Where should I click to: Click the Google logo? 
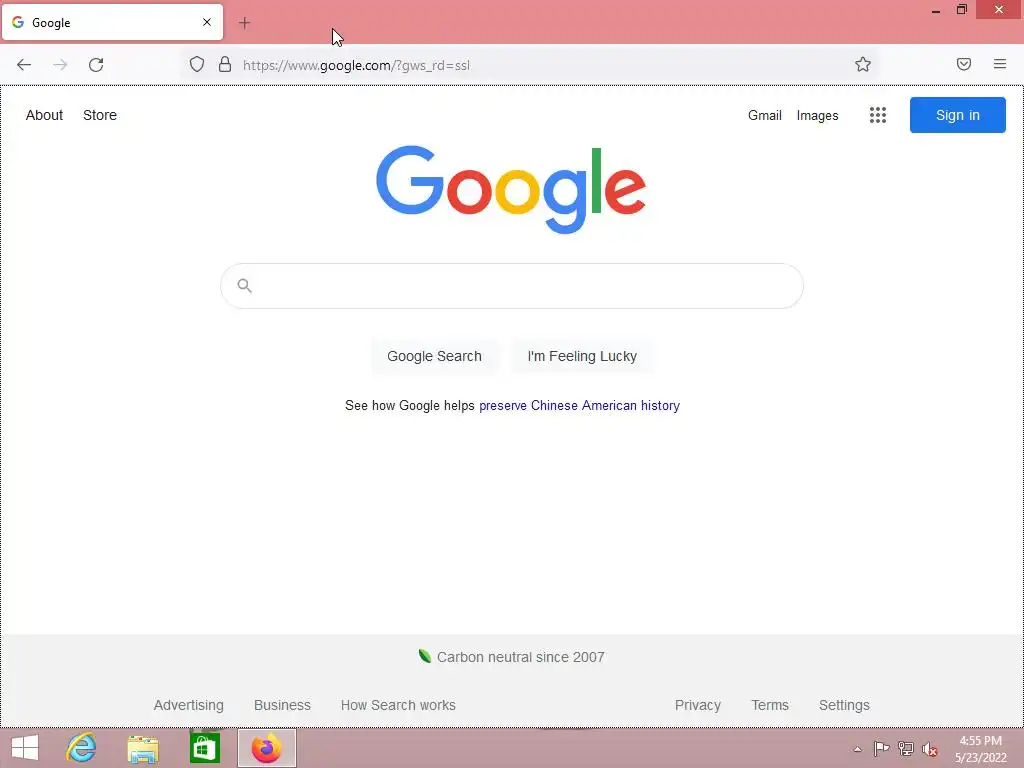pos(511,189)
